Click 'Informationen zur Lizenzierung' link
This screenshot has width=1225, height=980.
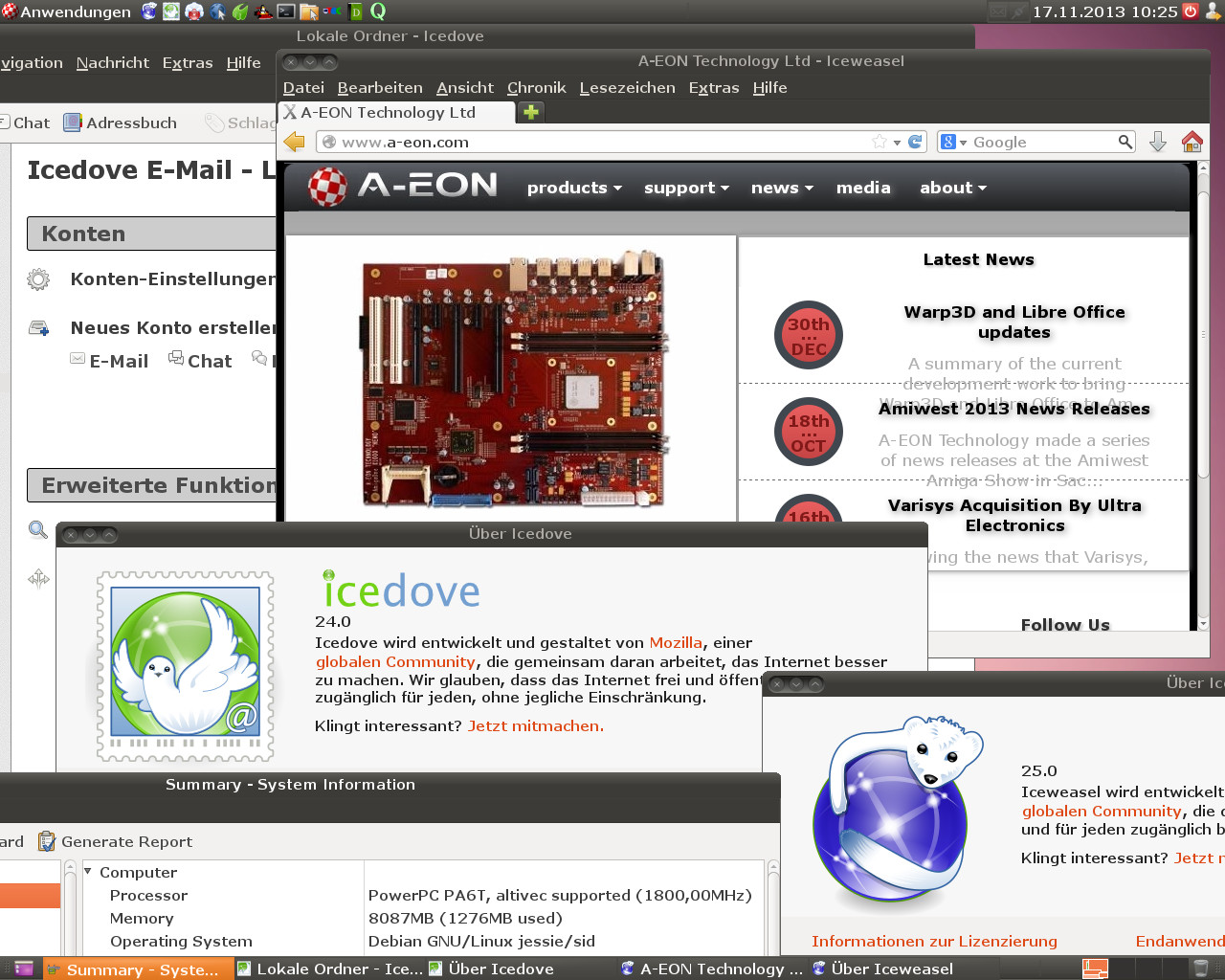click(934, 941)
